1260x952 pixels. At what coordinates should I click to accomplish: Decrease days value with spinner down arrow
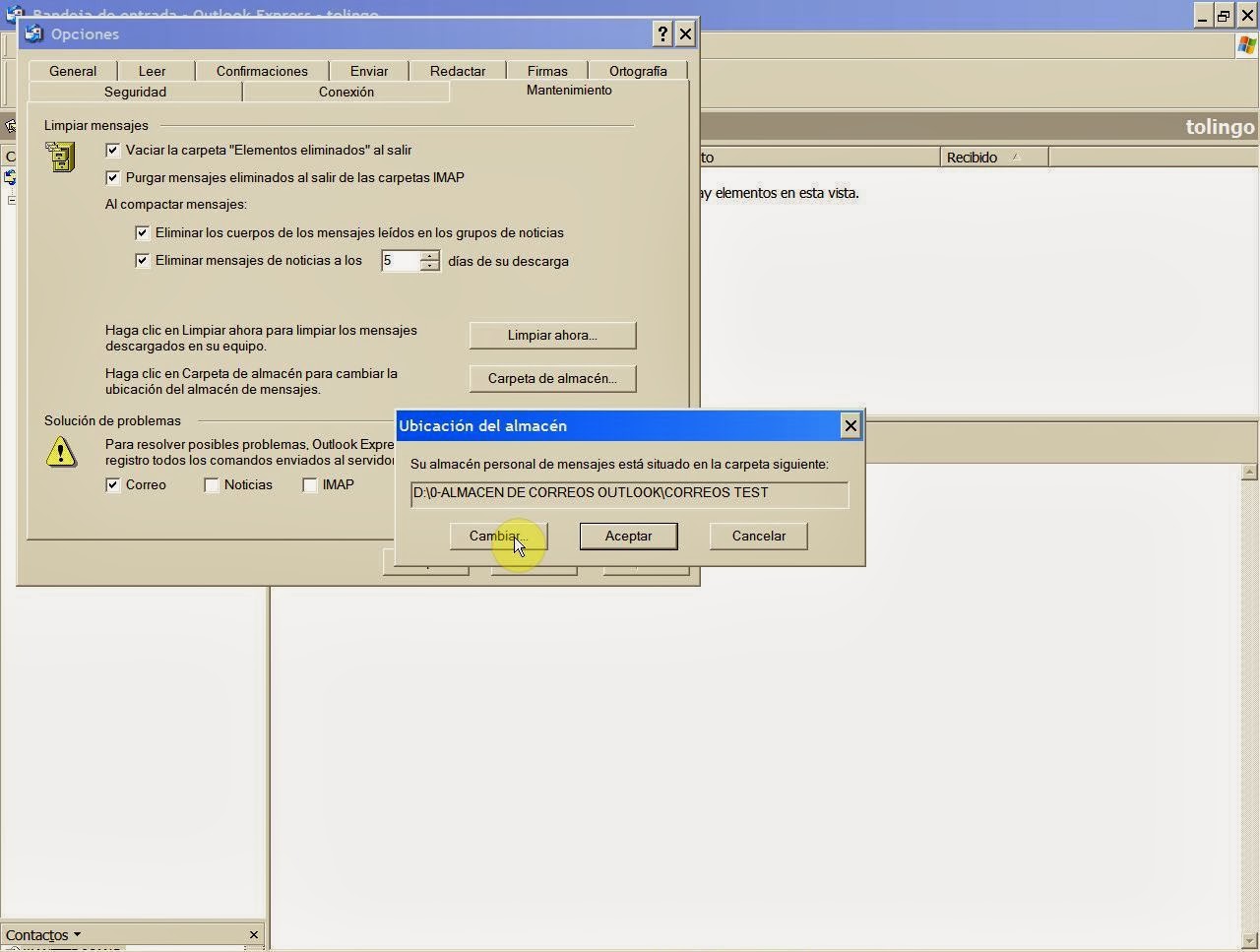(429, 266)
